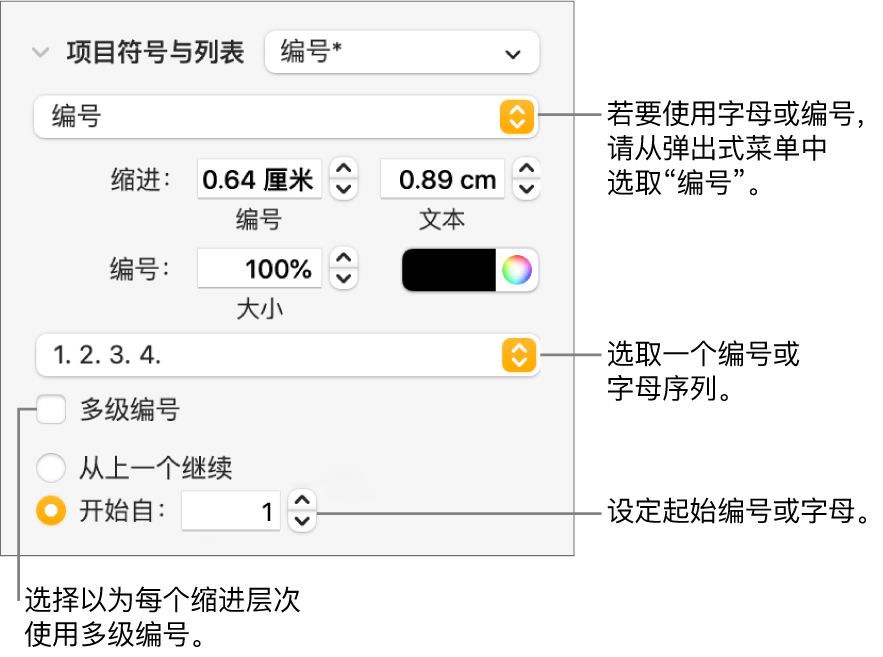Open the 编号* list style dropdown
Screen dimensions: 883x657
tap(401, 53)
